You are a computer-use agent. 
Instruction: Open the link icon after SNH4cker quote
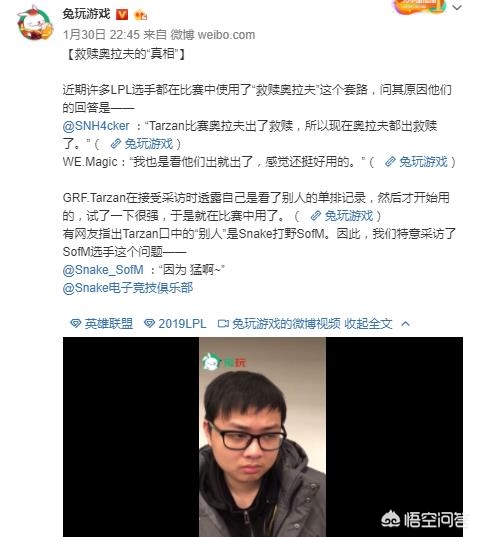(116, 144)
